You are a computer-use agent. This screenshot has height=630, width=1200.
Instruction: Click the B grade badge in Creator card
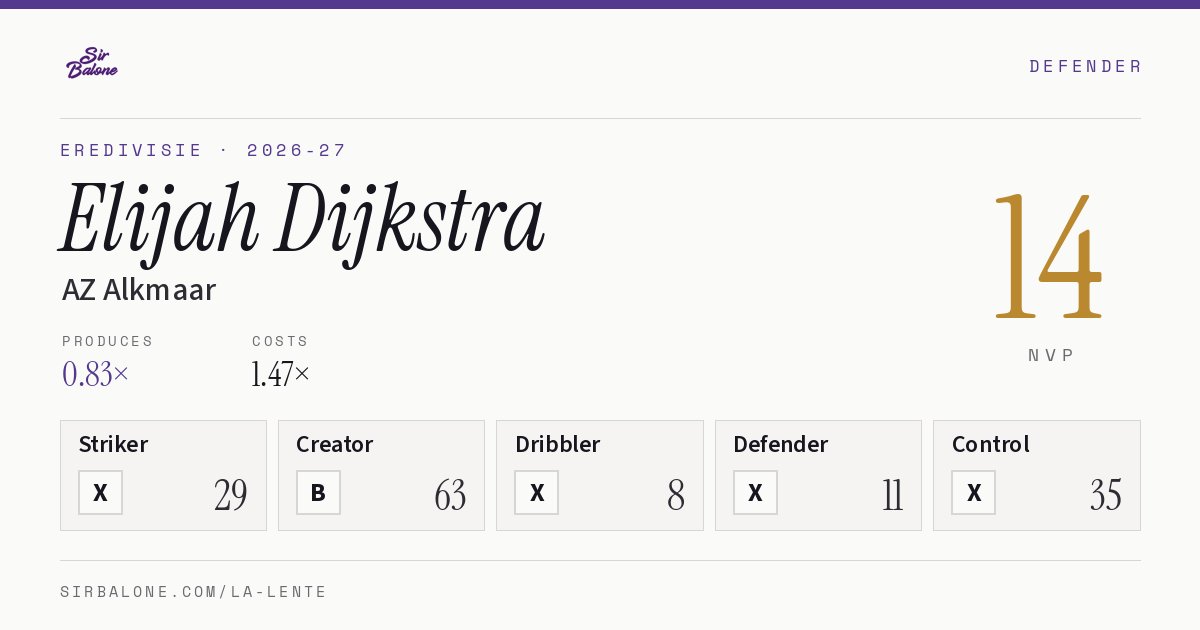(318, 493)
